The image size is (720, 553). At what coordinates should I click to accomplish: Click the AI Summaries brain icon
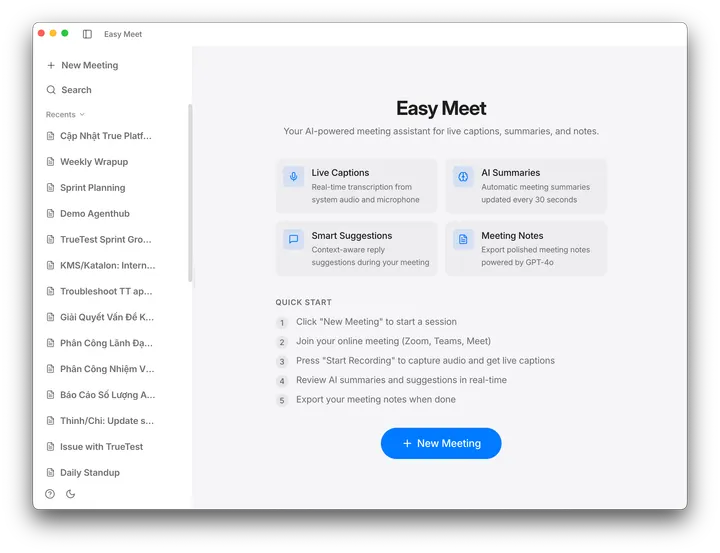(463, 176)
